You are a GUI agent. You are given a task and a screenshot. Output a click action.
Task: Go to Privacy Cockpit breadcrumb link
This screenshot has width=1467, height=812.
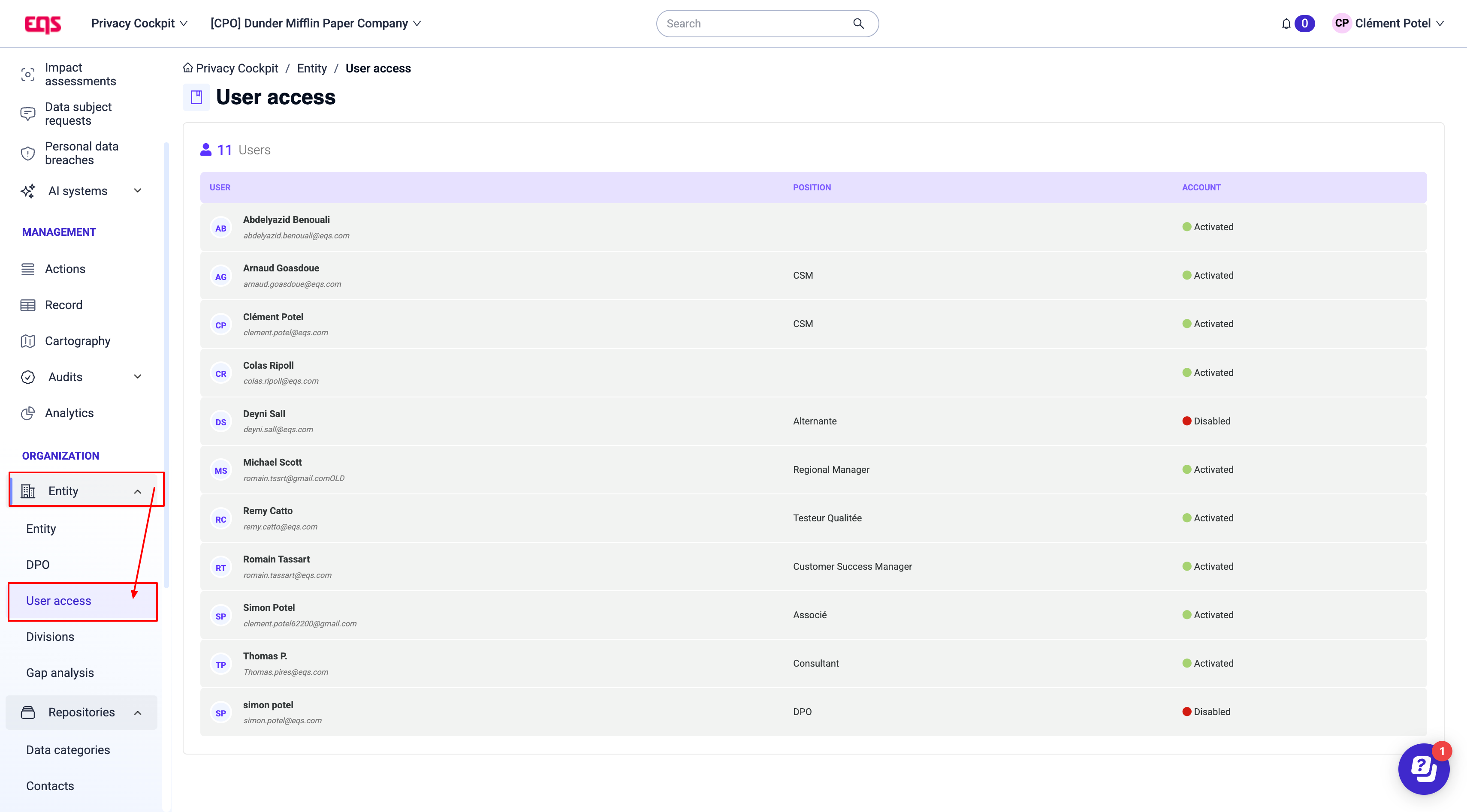tap(237, 68)
